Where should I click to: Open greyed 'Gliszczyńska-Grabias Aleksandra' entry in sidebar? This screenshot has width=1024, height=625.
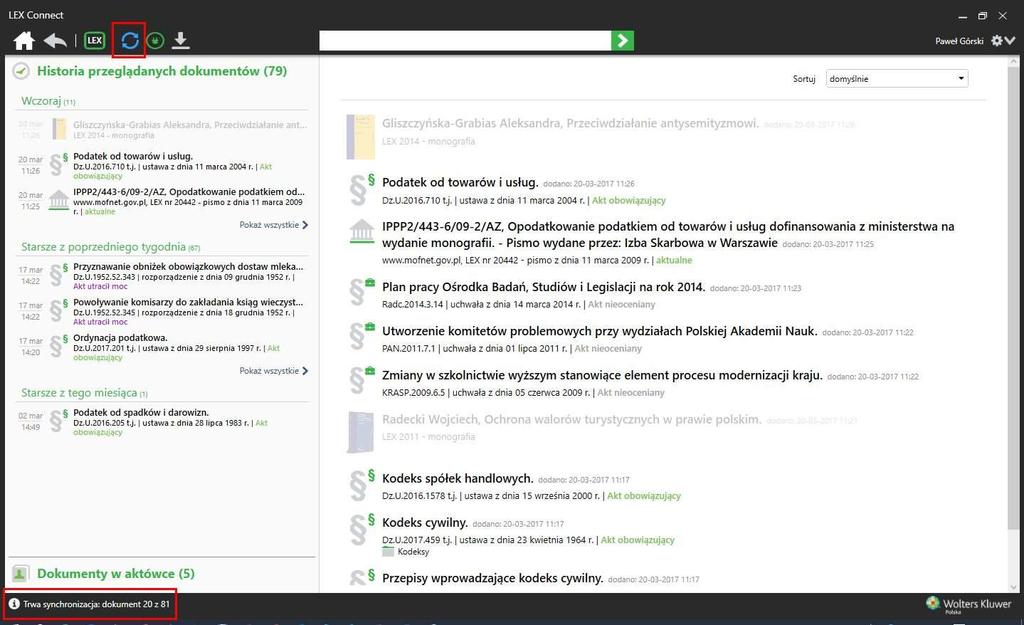(190, 124)
